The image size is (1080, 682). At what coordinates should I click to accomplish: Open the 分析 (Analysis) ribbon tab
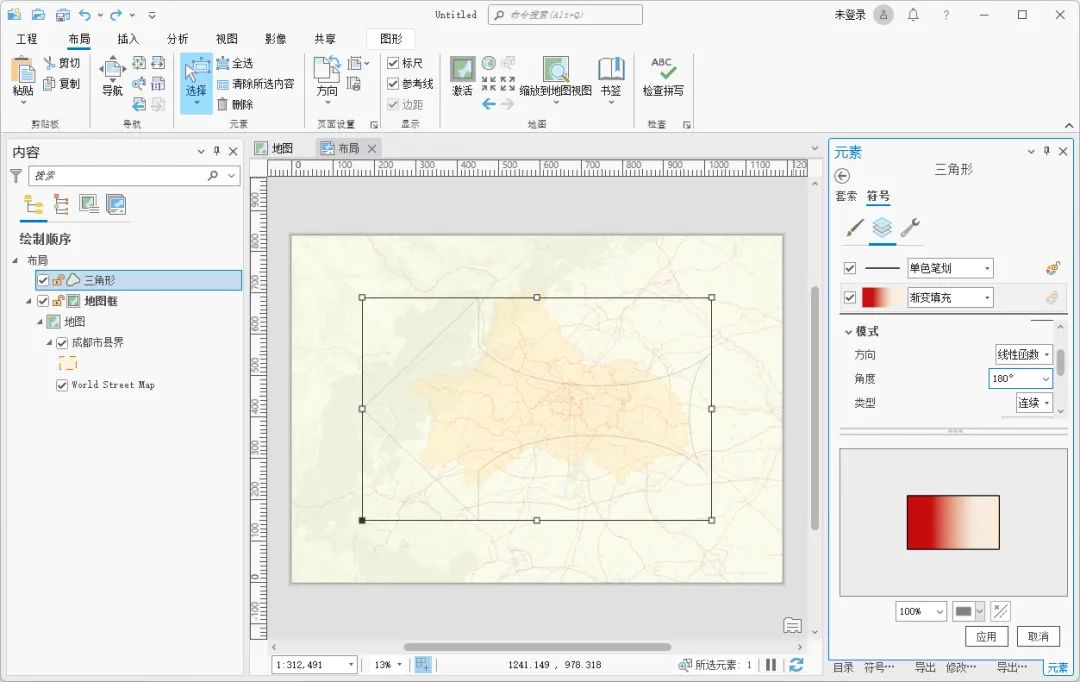(178, 39)
